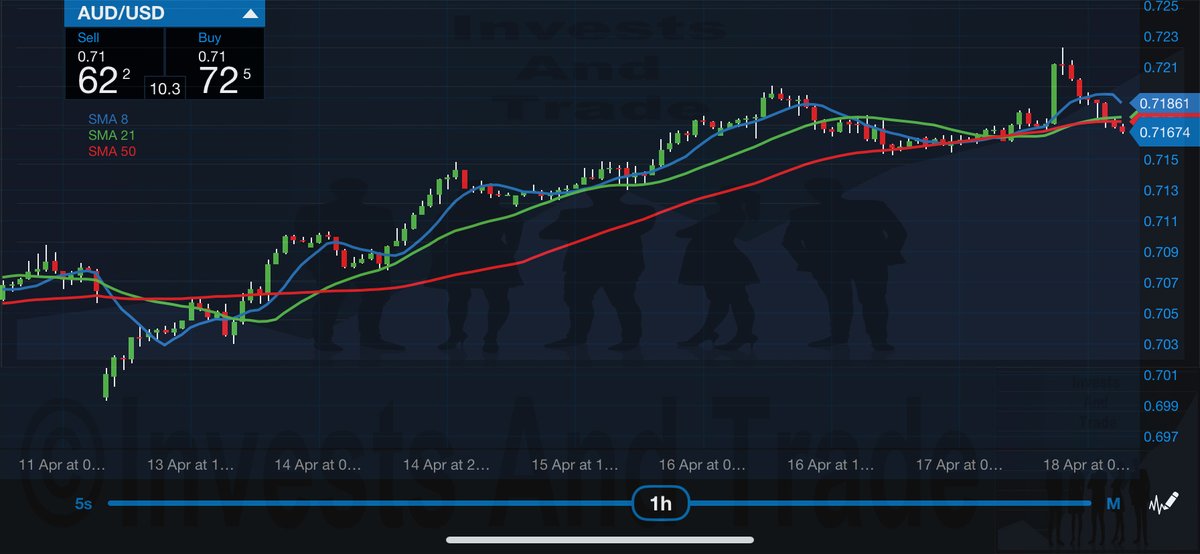The width and height of the screenshot is (1200, 554).
Task: Jump to 5s timeframe label
Action: [x=83, y=504]
